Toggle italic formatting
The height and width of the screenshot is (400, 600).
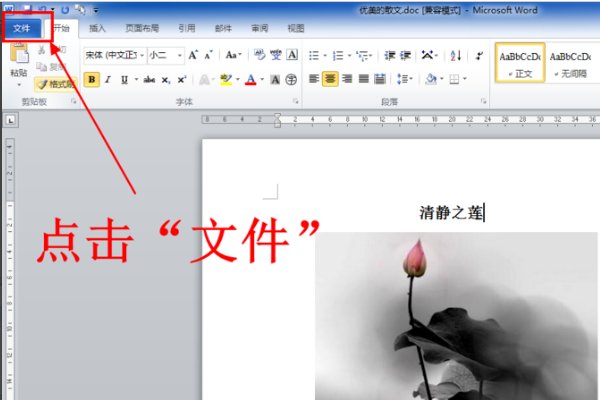[x=108, y=80]
